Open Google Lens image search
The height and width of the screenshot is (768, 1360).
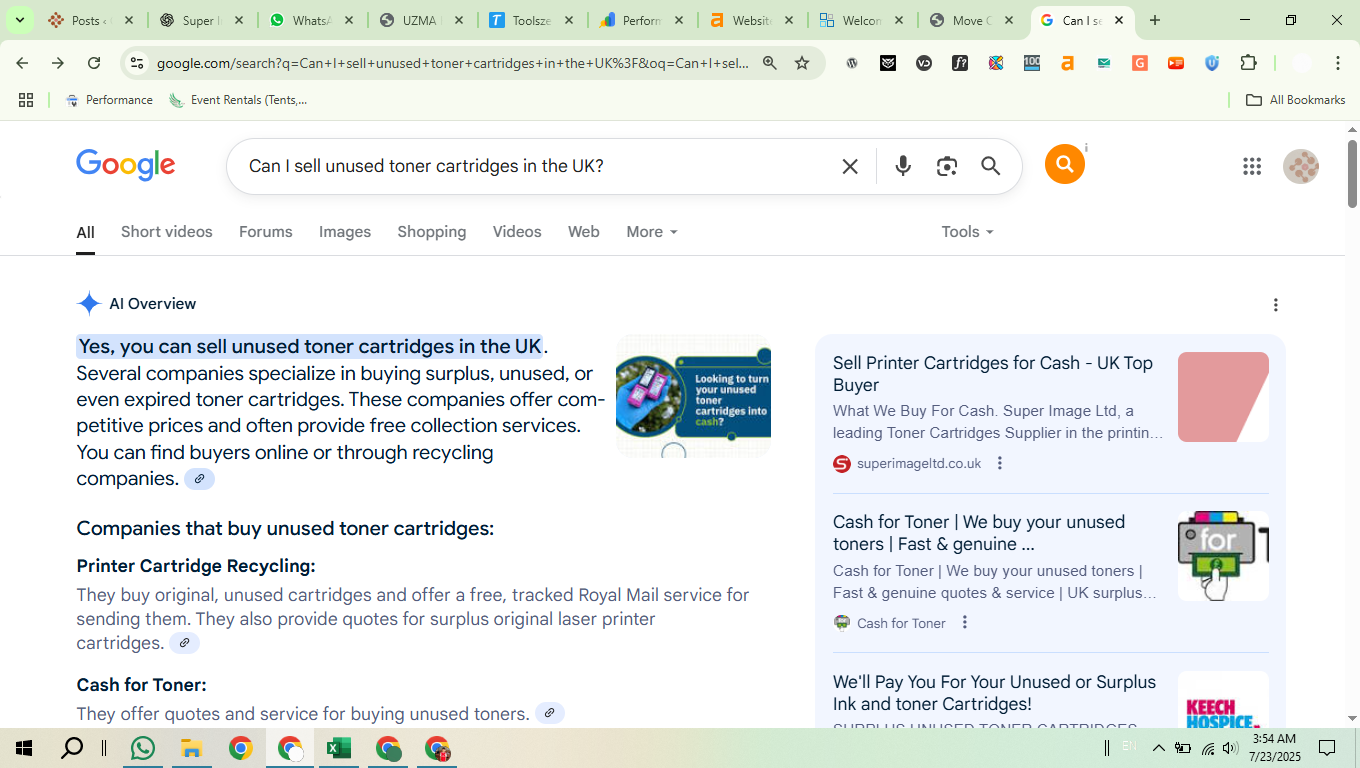coord(947,166)
